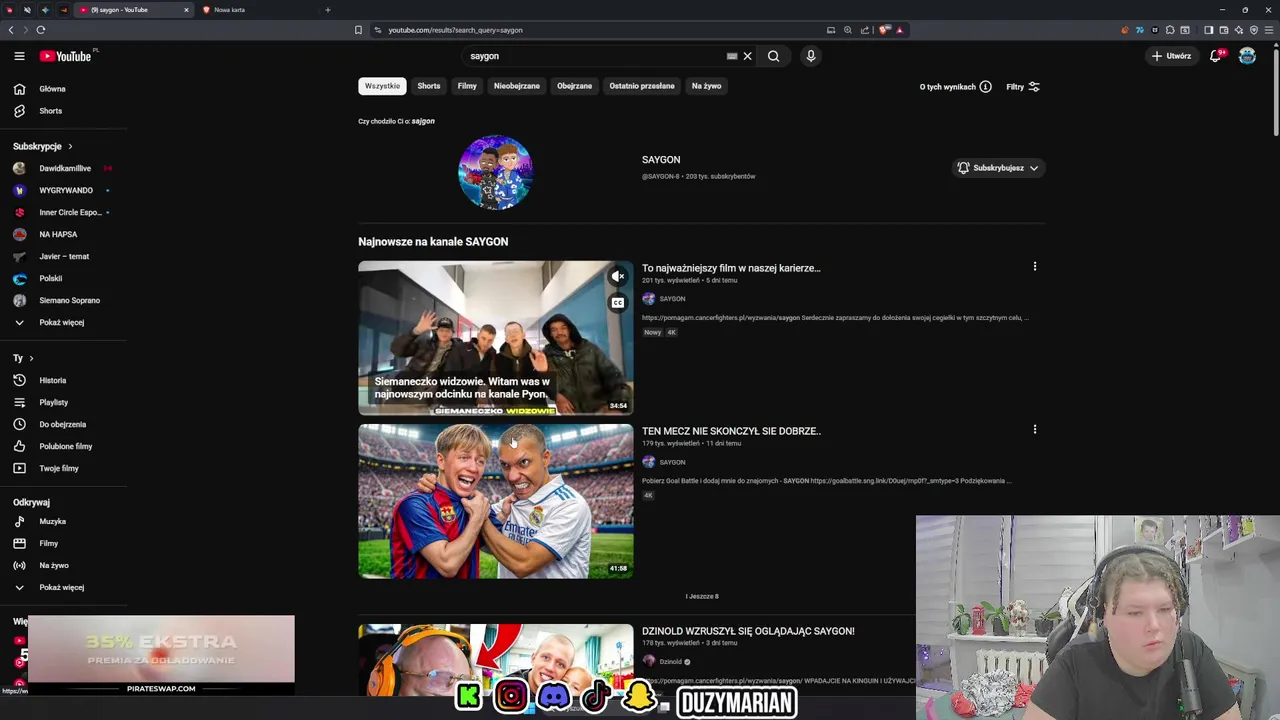Select the Filmy filter chip

pyautogui.click(x=467, y=86)
